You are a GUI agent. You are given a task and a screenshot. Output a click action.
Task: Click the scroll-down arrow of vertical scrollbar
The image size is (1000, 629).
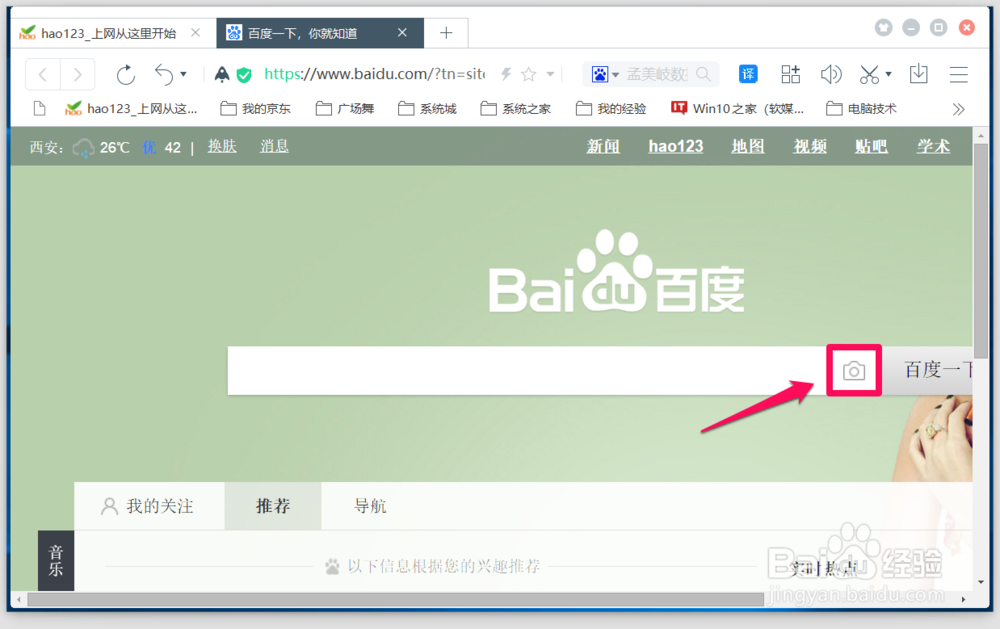(981, 582)
